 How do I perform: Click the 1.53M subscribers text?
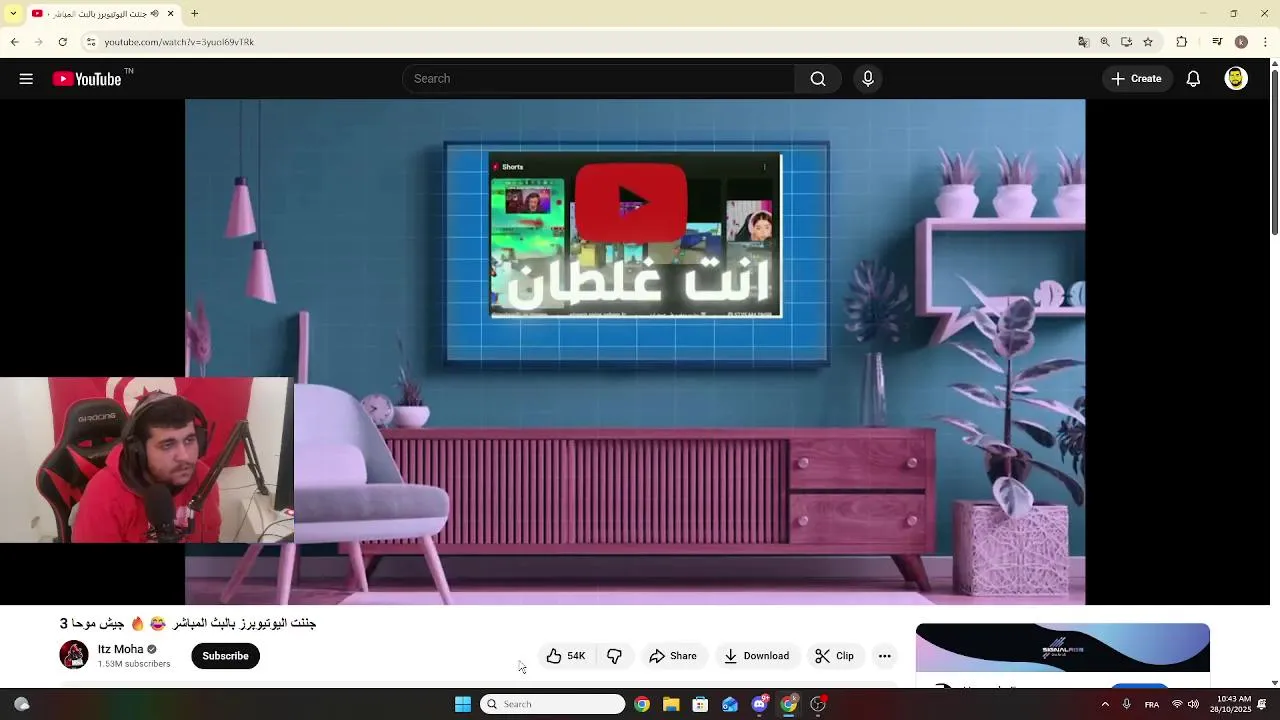tap(134, 664)
